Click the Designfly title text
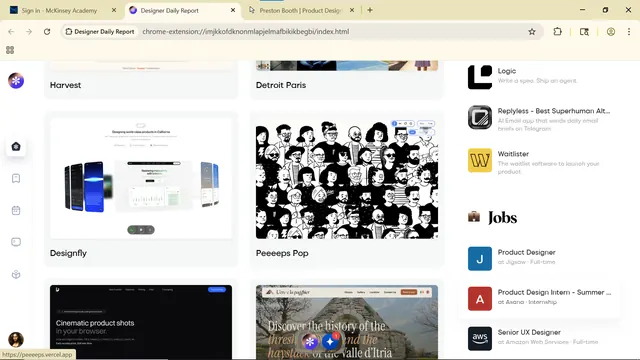640x360 pixels. click(68, 253)
